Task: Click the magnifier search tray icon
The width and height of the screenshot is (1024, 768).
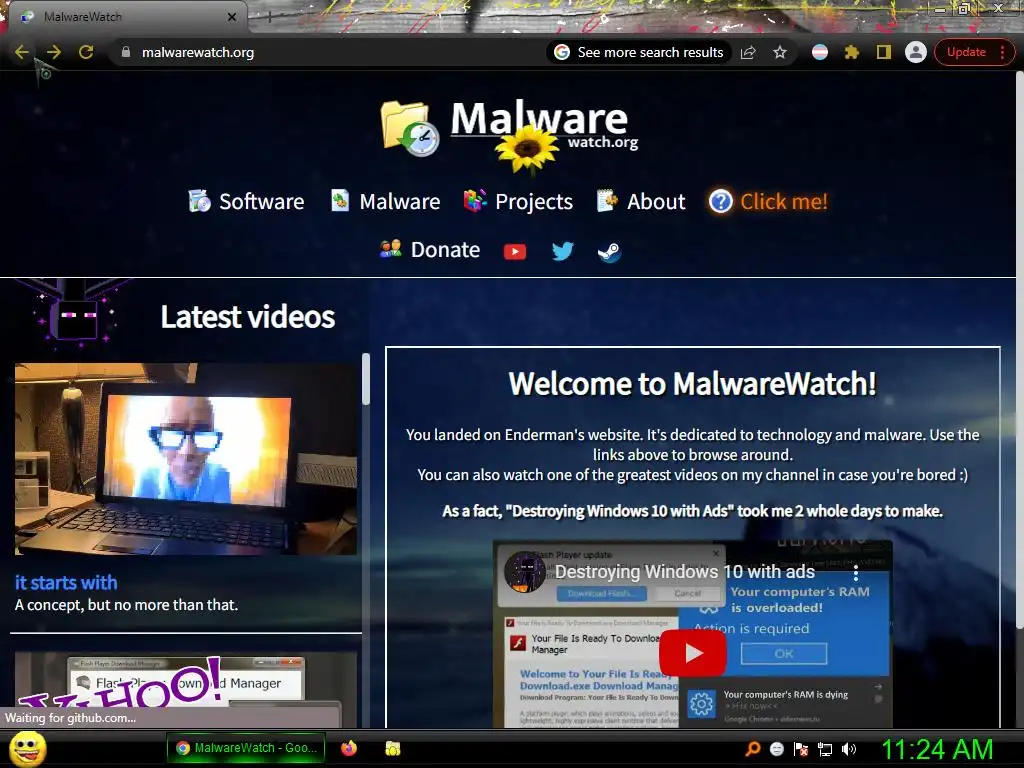Action: coord(752,749)
